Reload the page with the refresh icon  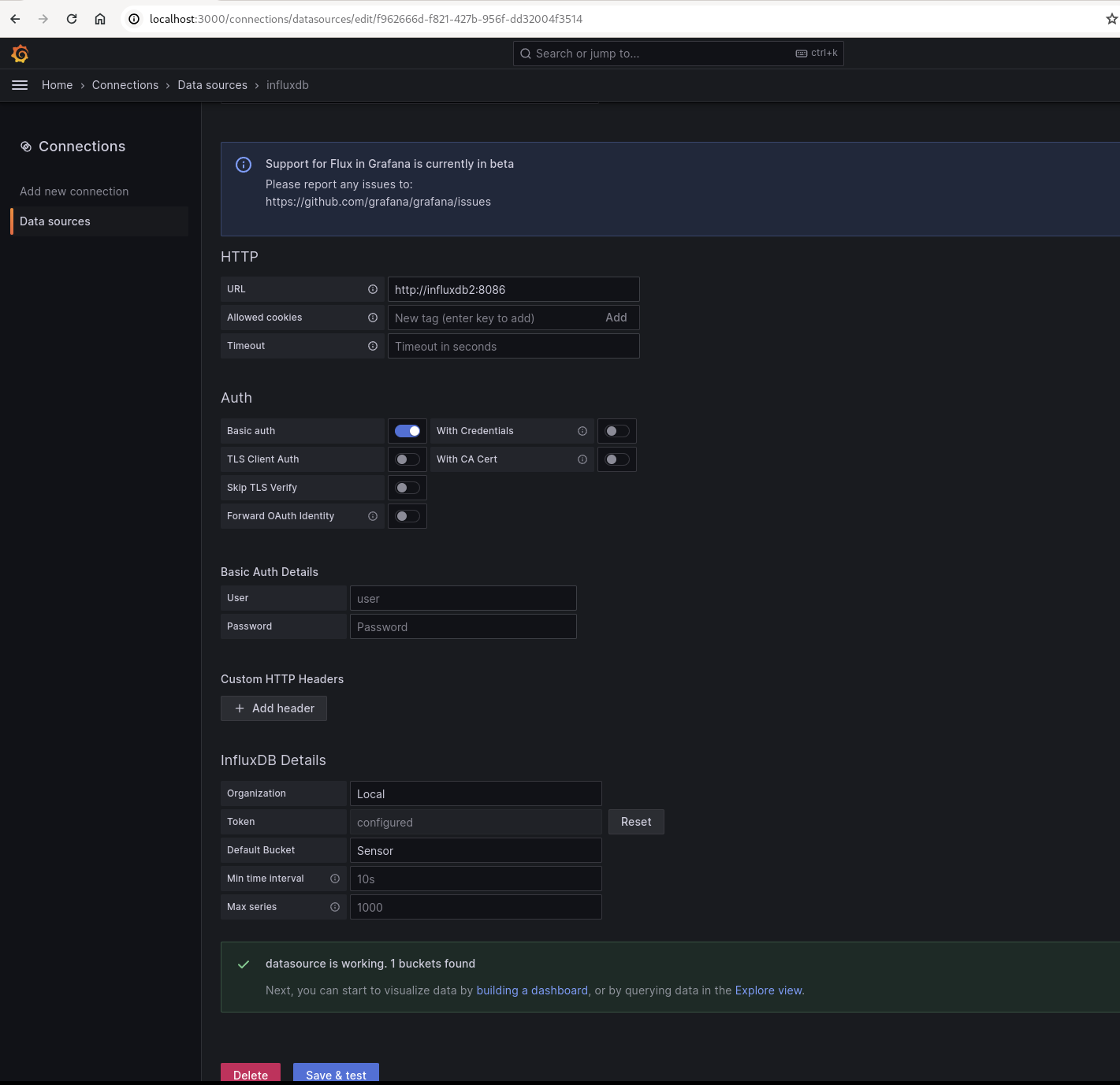72,19
